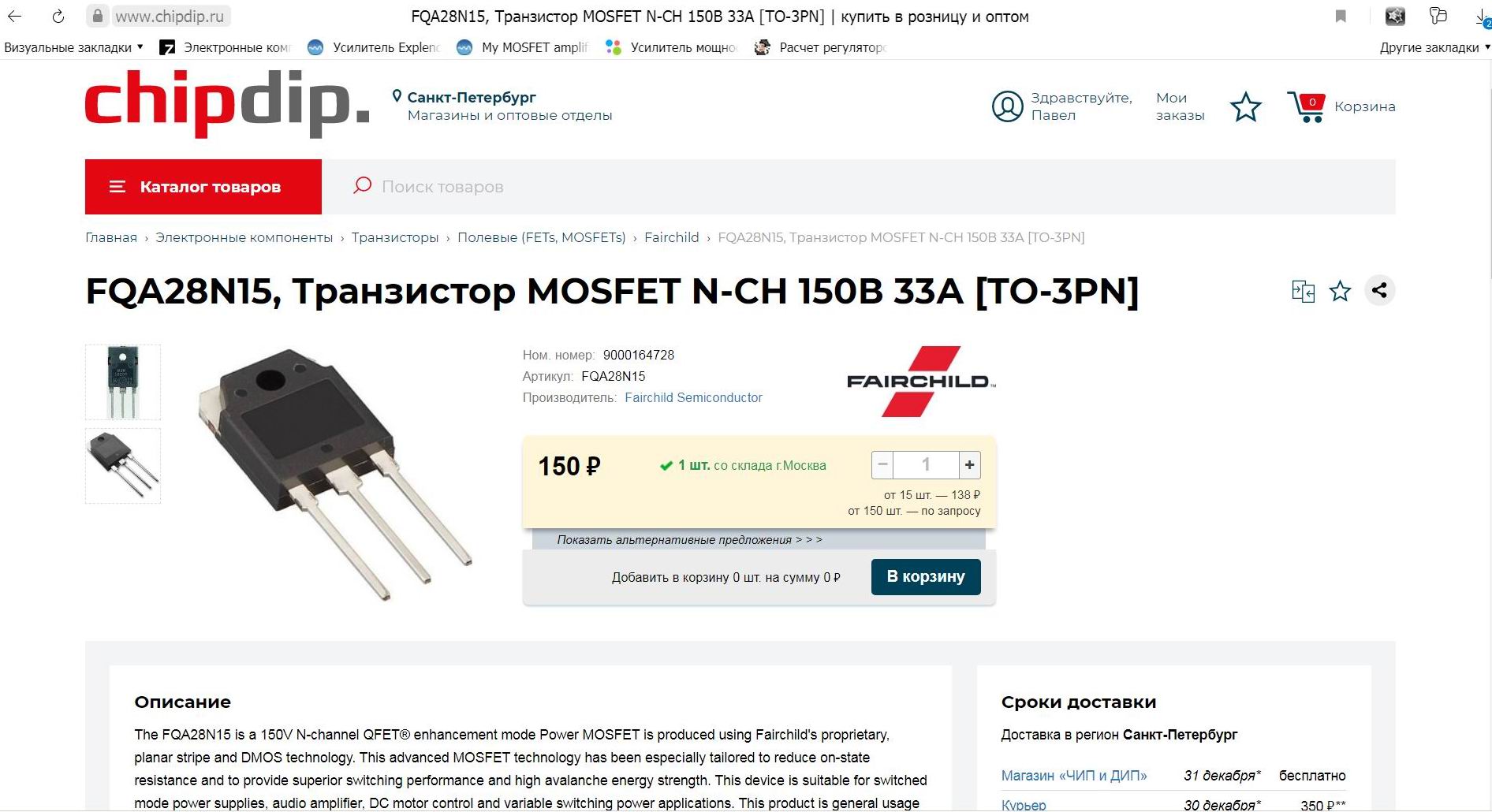1492x812 pixels.
Task: Open Каталог товаров menu
Action: (x=203, y=187)
